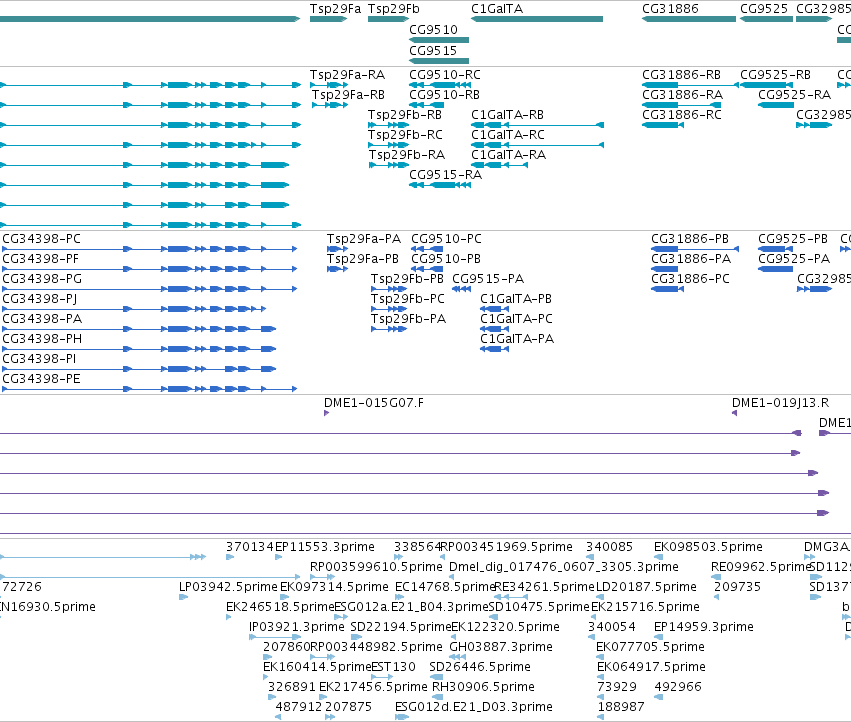Click EST label LD20187.5prime
851x722 pixels.
click(646, 587)
